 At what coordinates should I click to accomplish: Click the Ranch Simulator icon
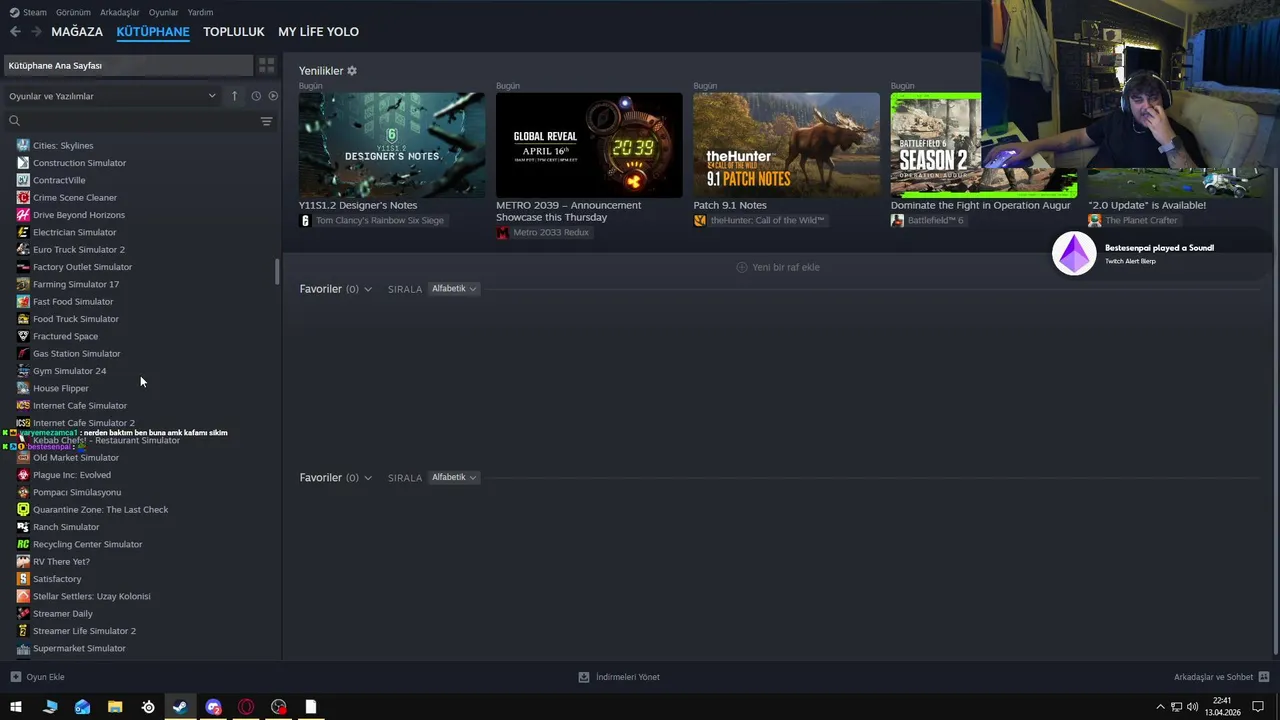point(23,527)
